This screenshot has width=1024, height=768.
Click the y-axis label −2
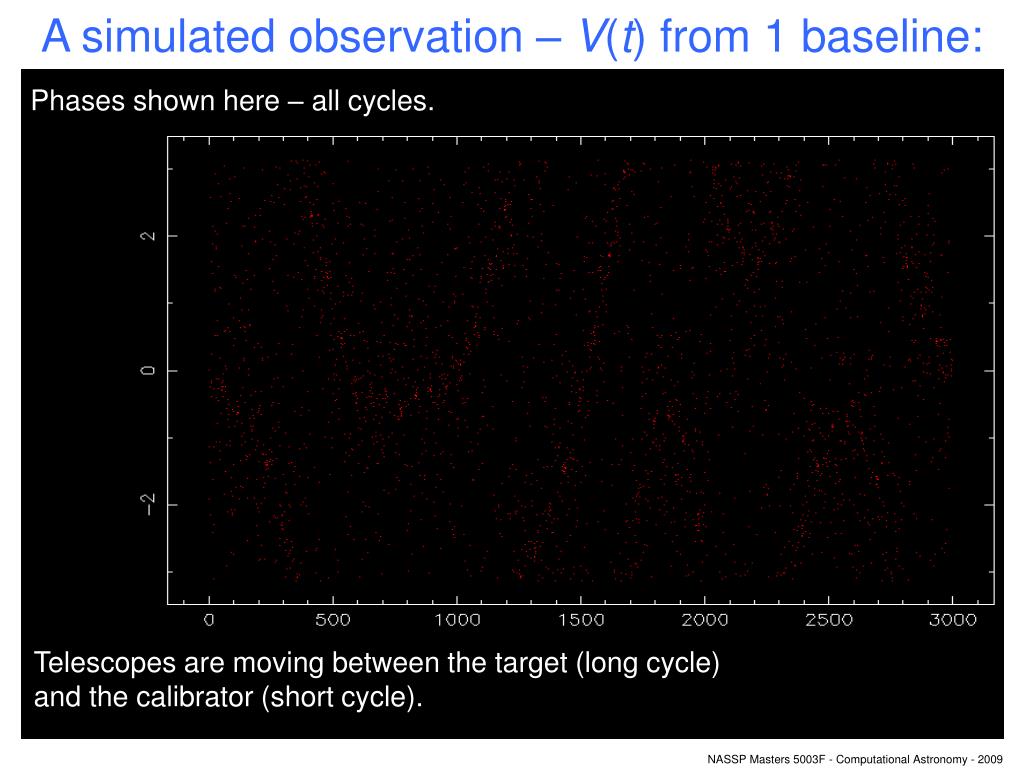[x=149, y=504]
